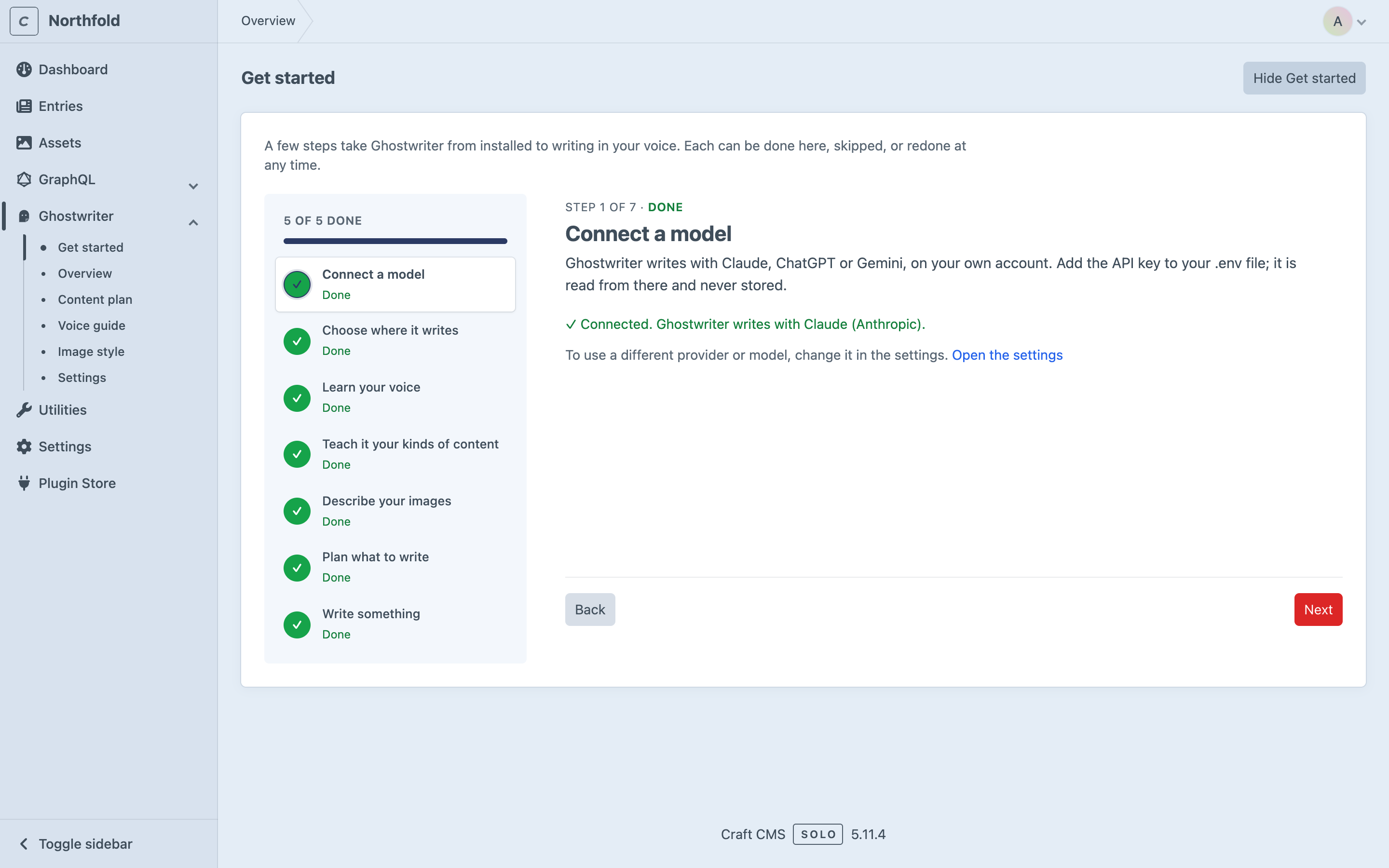Click the check icon beside Describe your images
This screenshot has width=1389, height=868.
[297, 511]
